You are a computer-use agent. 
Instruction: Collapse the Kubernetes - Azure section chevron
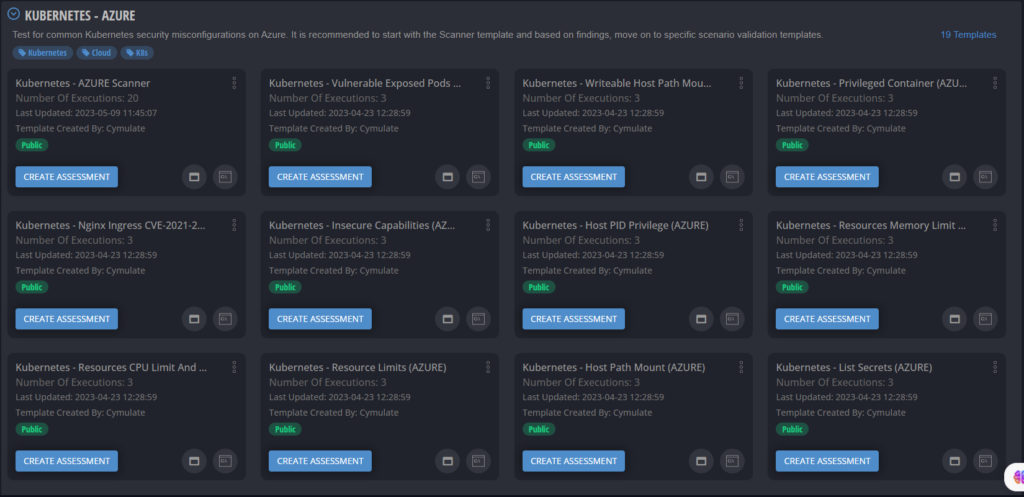tap(13, 15)
